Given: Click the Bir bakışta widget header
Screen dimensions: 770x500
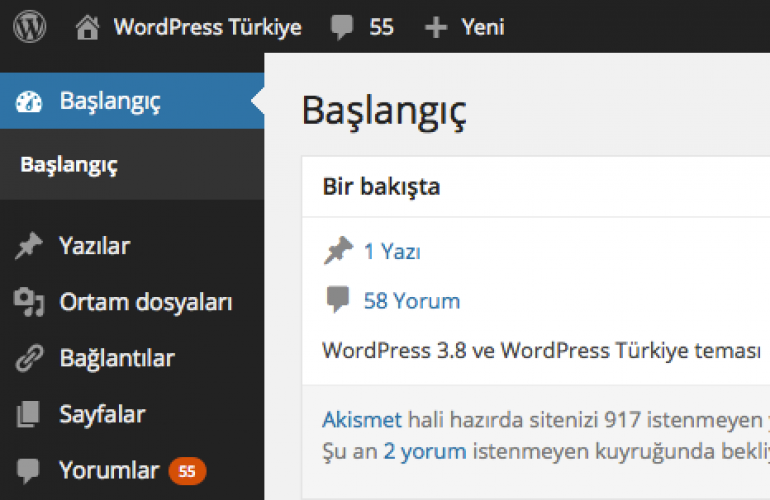Looking at the screenshot, I should 536,187.
